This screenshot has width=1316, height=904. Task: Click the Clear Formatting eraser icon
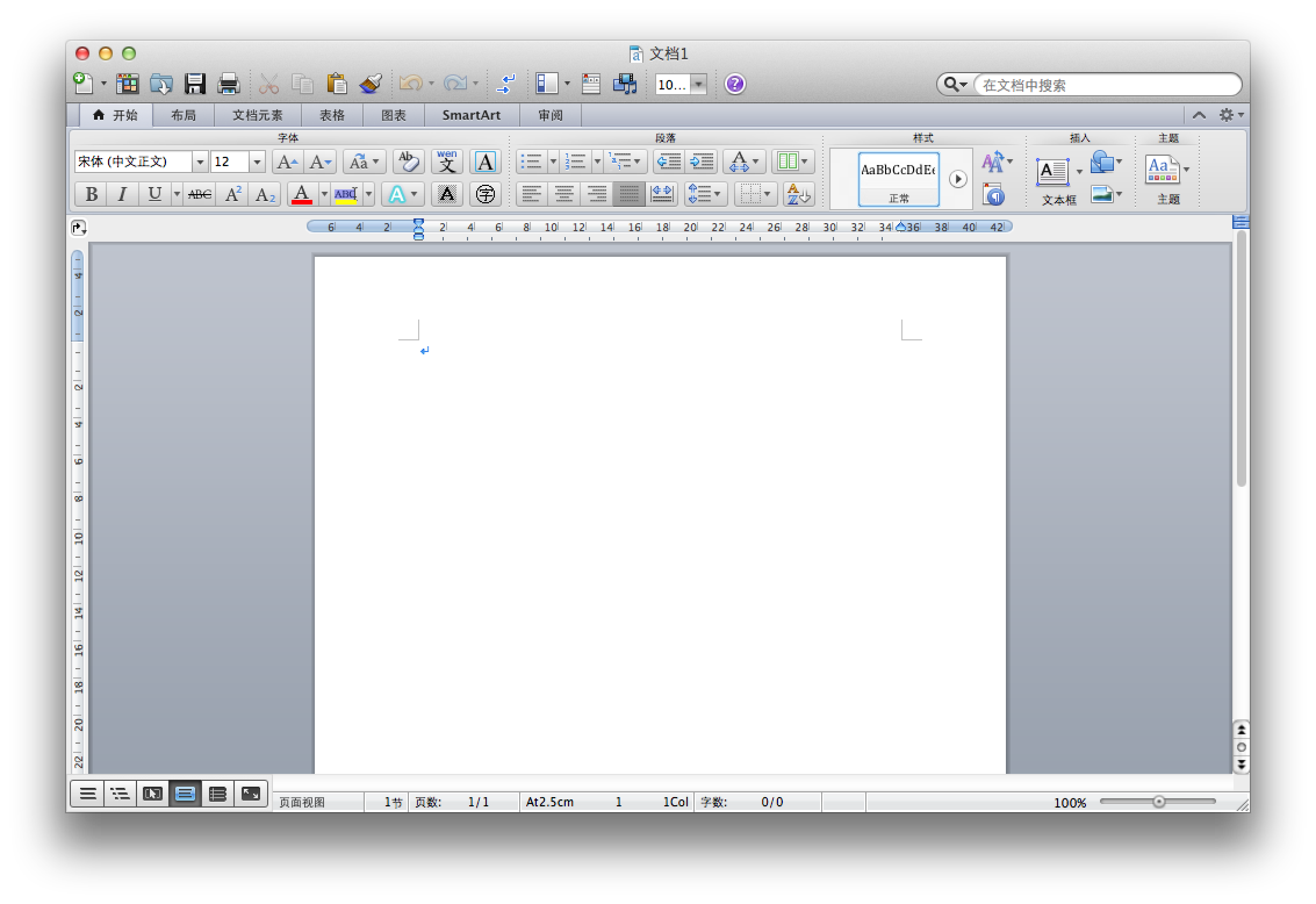408,162
